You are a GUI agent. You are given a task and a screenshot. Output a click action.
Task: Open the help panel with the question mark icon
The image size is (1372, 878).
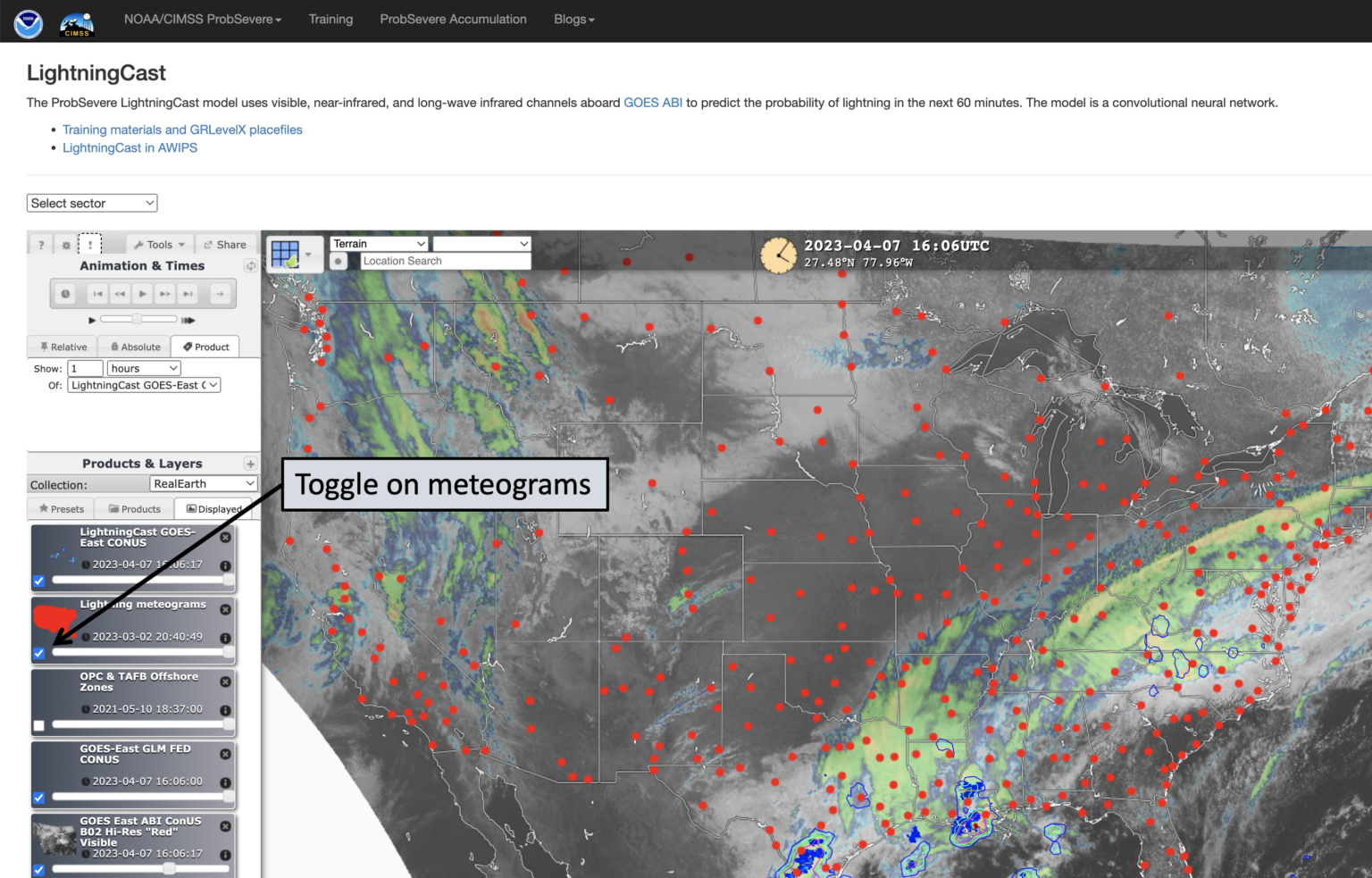[x=40, y=244]
